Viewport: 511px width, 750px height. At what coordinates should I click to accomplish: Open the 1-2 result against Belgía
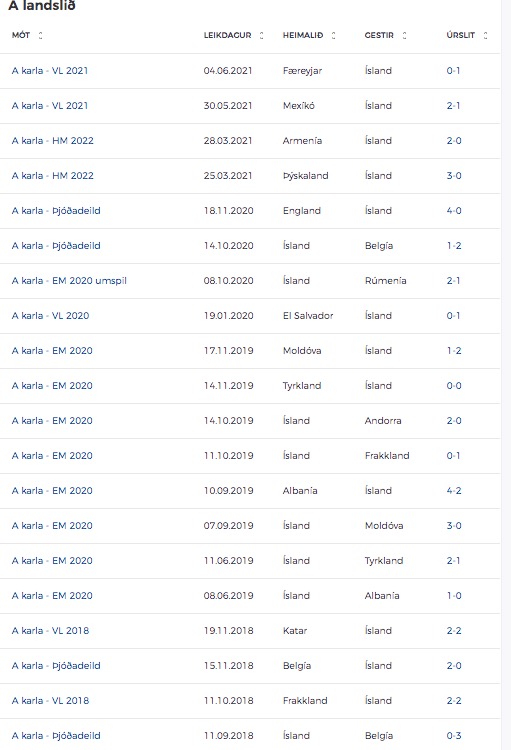tap(454, 246)
